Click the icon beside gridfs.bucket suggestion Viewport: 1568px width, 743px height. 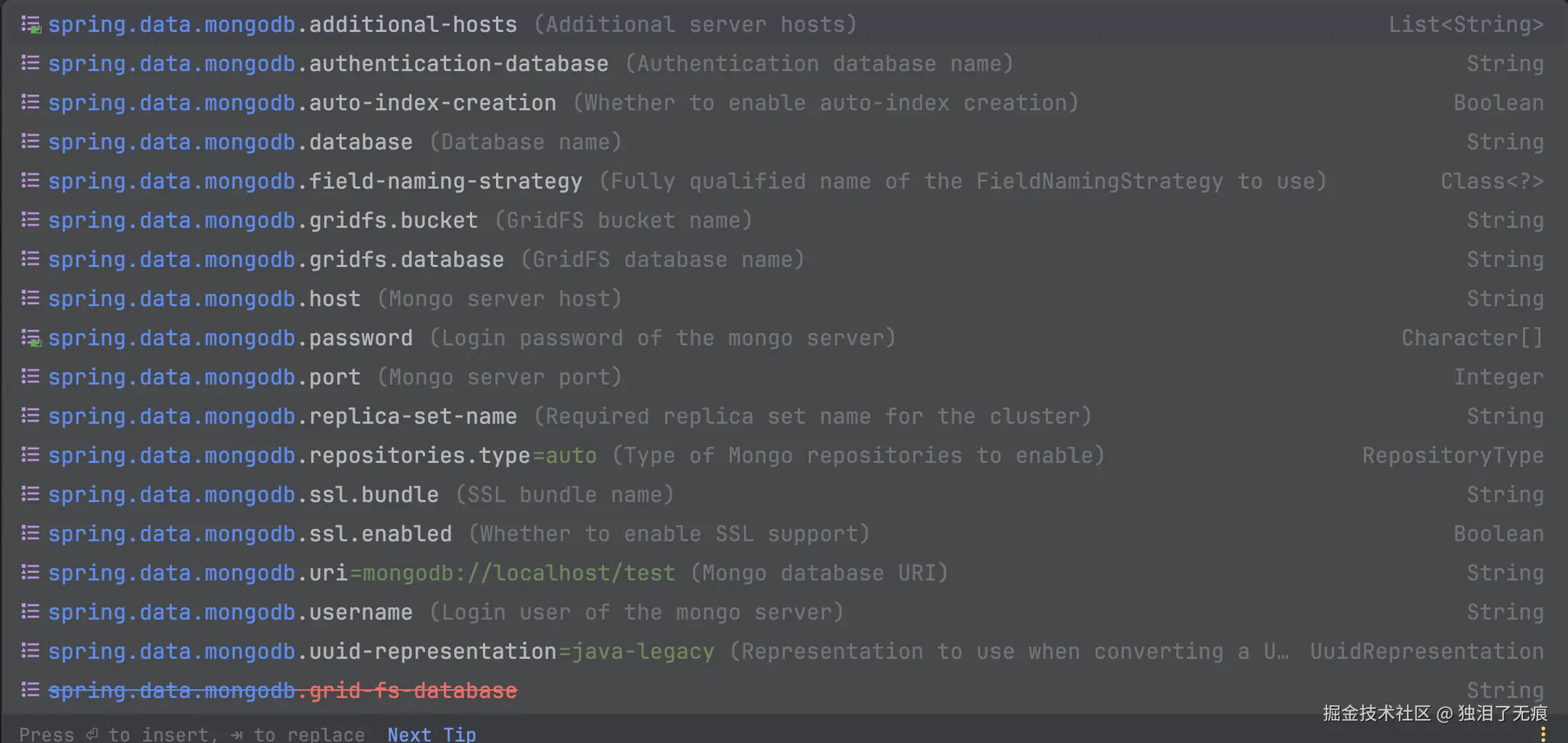click(30, 221)
